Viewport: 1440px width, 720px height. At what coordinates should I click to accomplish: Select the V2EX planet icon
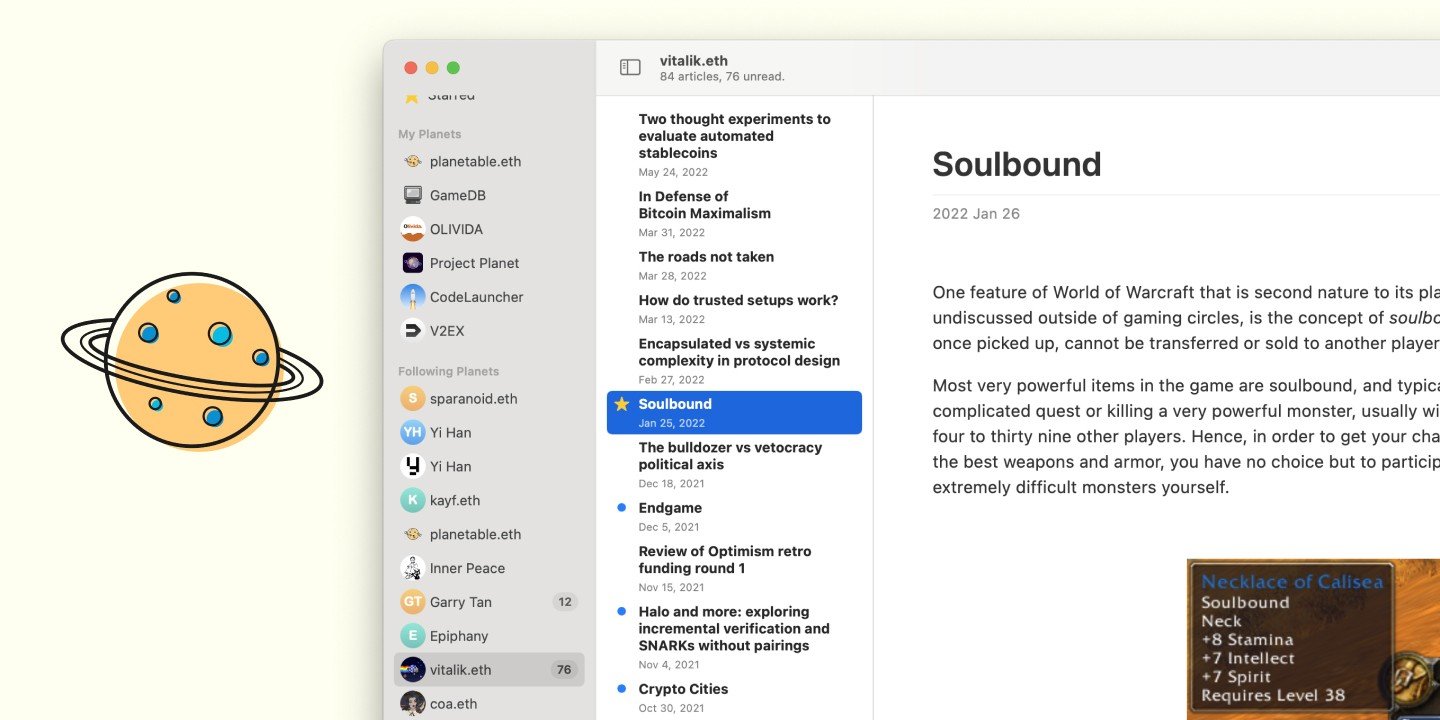point(412,331)
